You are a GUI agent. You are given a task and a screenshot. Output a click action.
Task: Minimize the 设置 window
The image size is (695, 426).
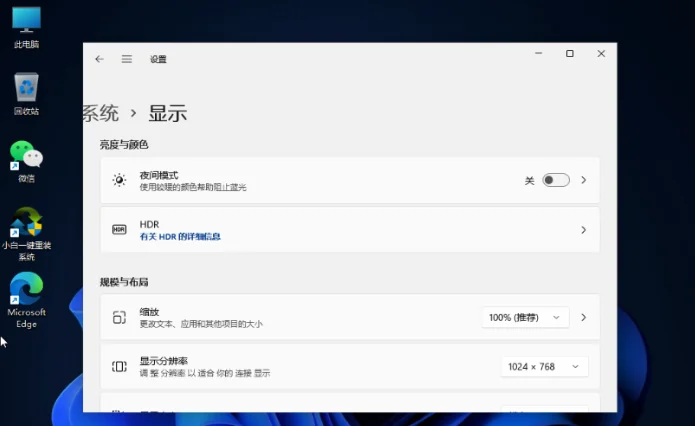539,54
